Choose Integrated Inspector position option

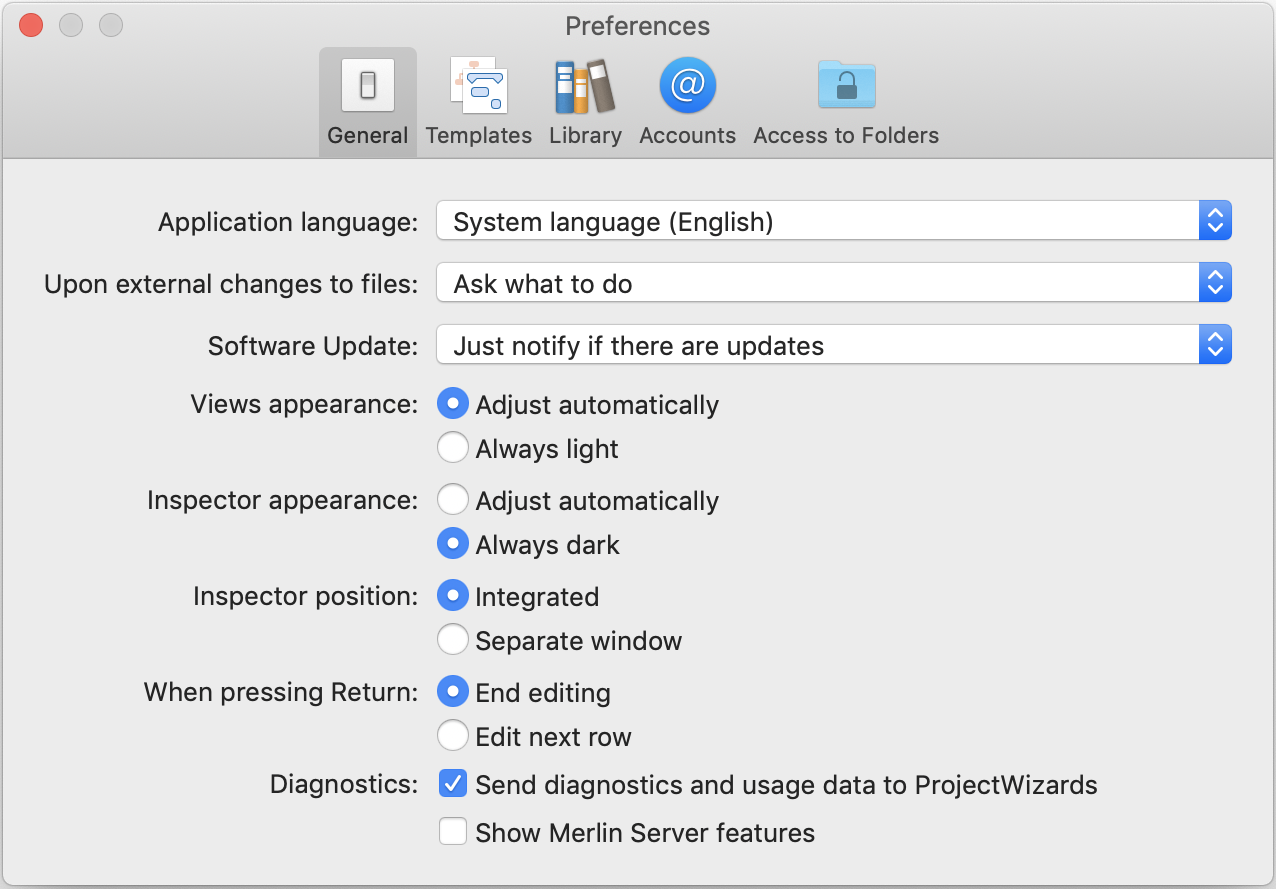coord(453,597)
